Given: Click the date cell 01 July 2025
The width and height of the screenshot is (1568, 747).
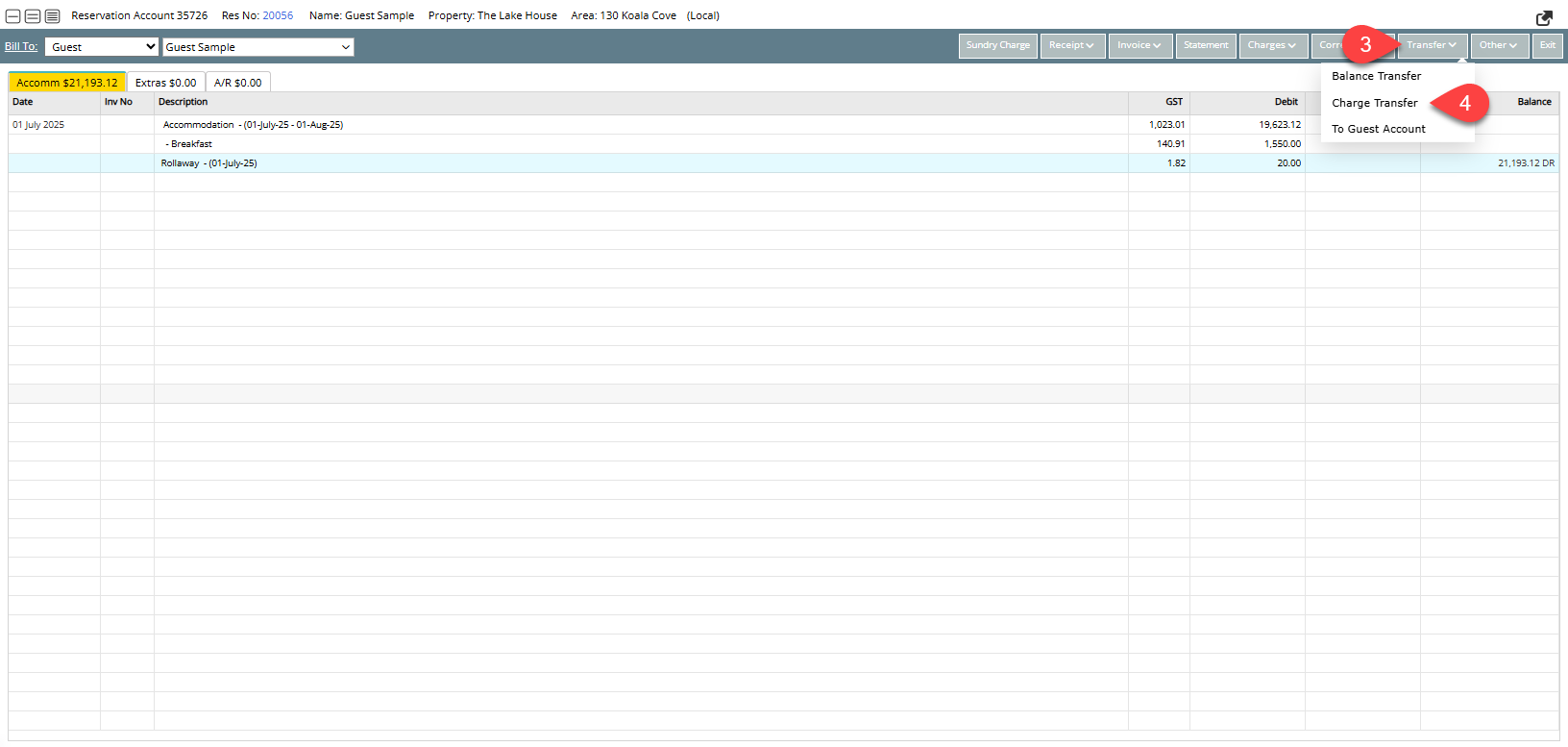Looking at the screenshot, I should tap(38, 125).
